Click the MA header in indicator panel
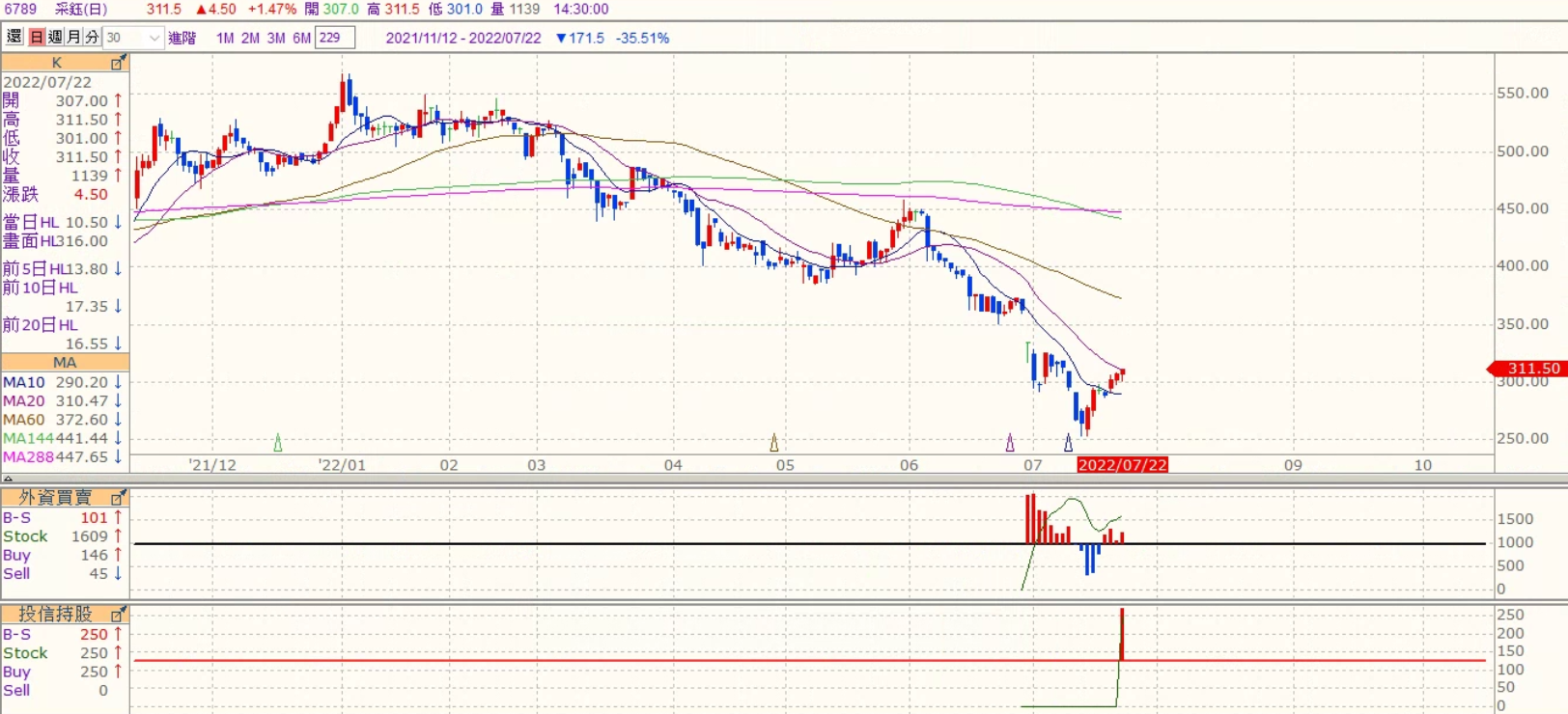Screen dimensions: 1568x714 pyautogui.click(x=65, y=363)
